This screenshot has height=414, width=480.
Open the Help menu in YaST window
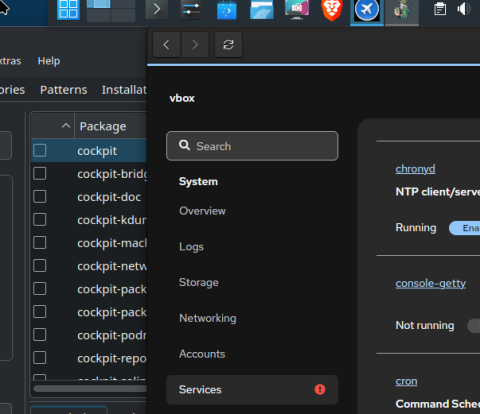49,61
